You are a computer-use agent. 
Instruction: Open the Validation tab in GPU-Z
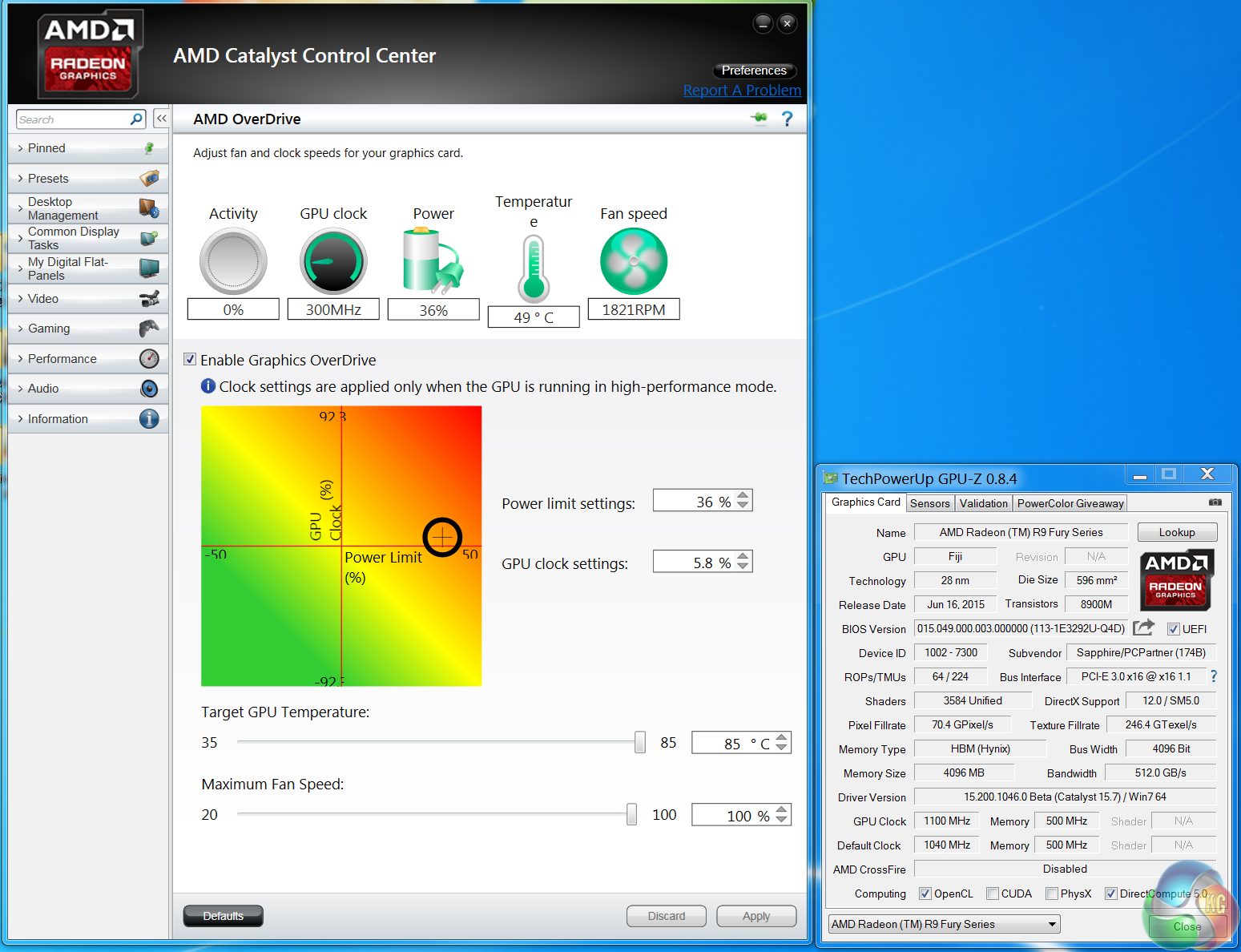[x=983, y=503]
